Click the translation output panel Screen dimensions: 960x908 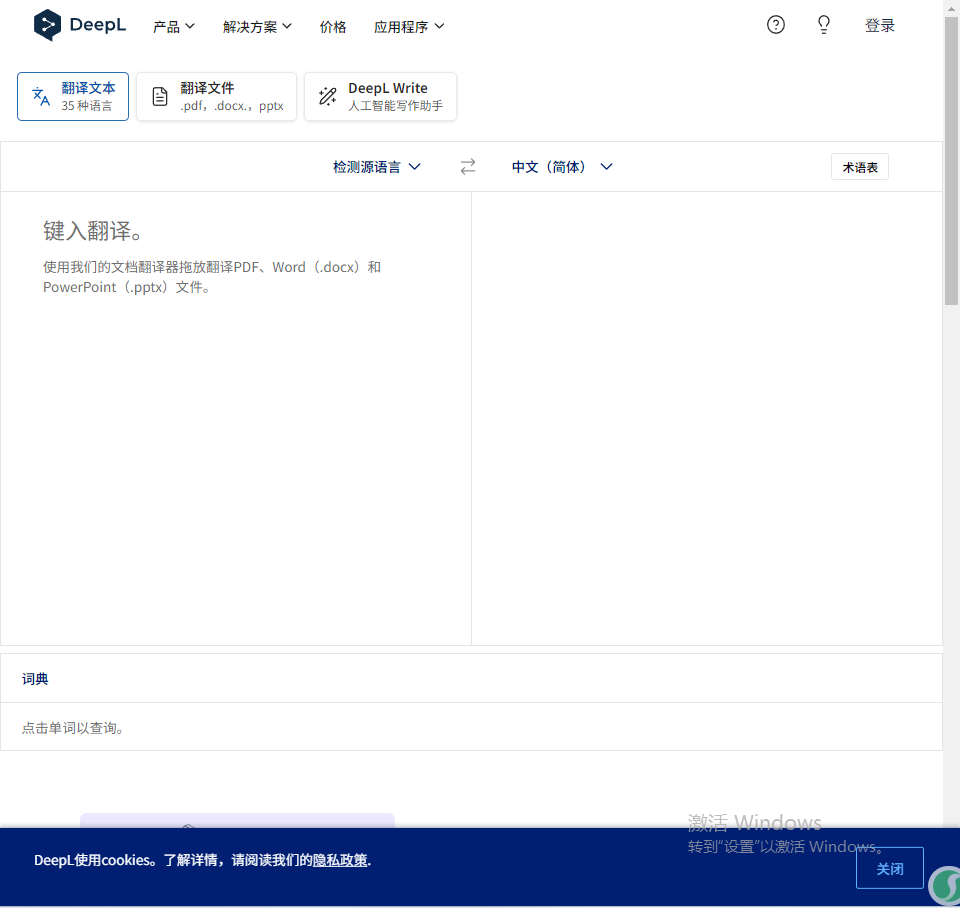[707, 418]
